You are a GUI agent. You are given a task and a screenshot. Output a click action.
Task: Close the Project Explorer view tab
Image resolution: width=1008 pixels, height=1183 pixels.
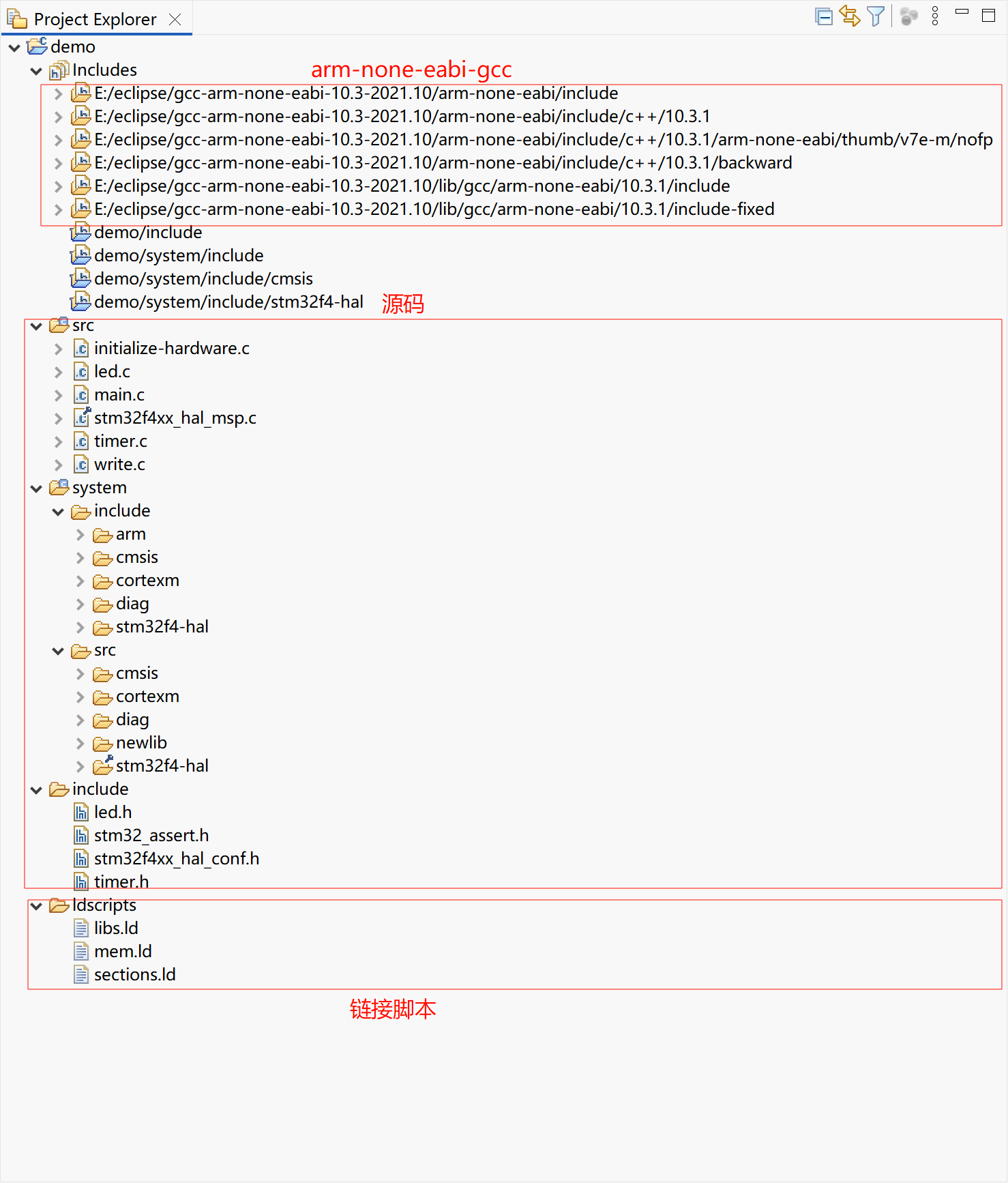175,20
